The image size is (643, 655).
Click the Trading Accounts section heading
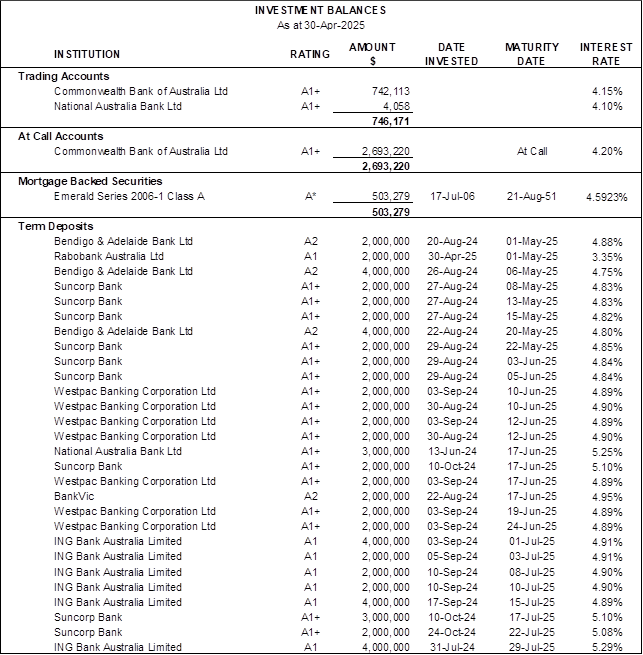point(64,76)
